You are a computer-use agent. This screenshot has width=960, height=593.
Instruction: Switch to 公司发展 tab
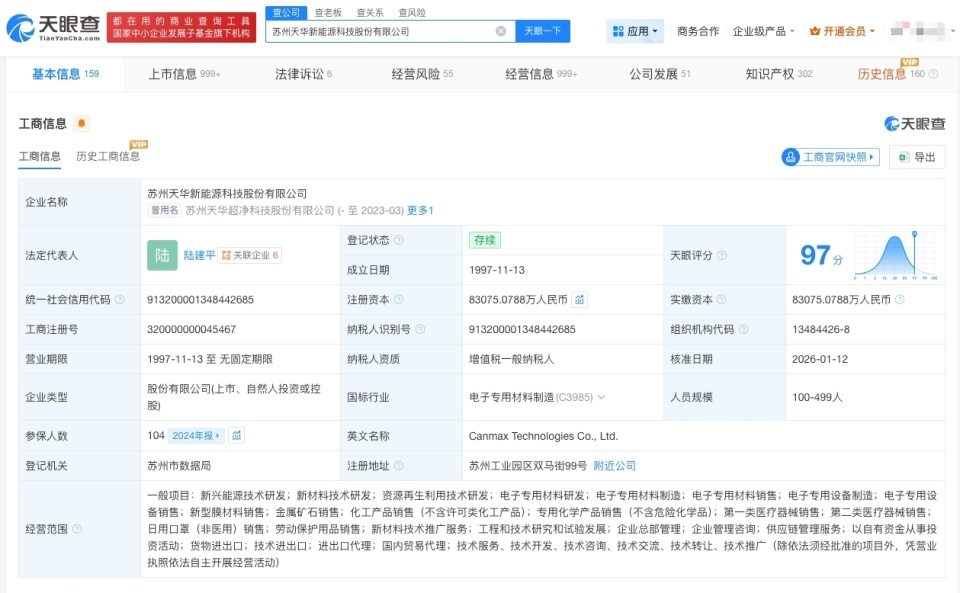coord(659,74)
